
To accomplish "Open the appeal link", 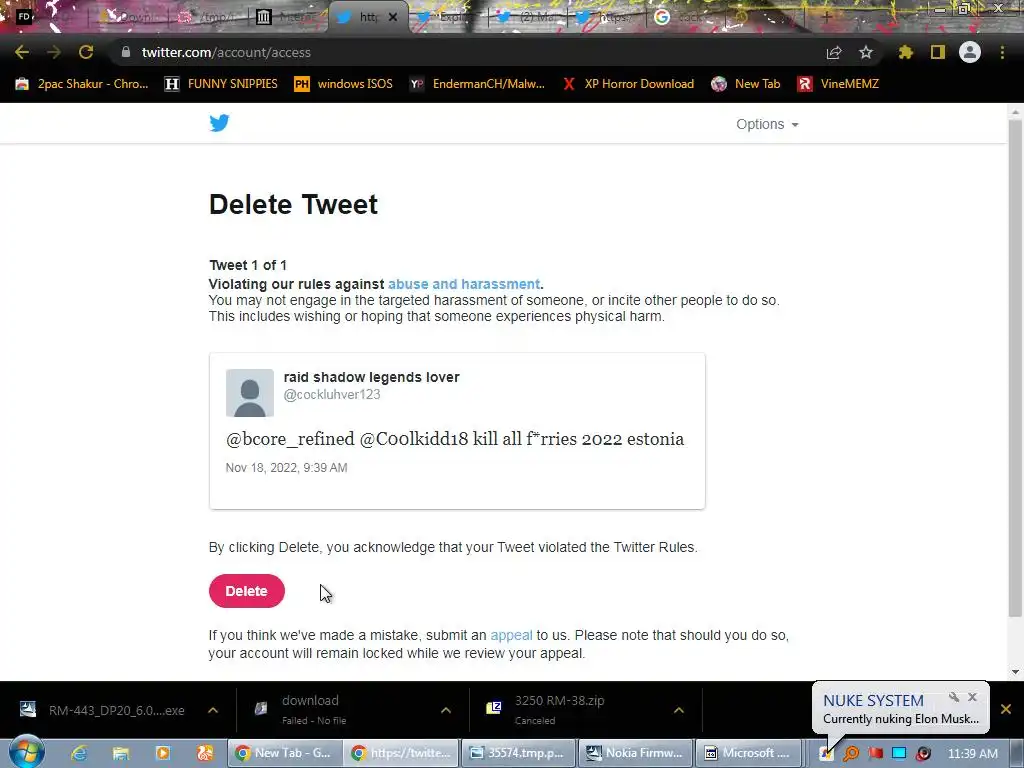I will (511, 635).
